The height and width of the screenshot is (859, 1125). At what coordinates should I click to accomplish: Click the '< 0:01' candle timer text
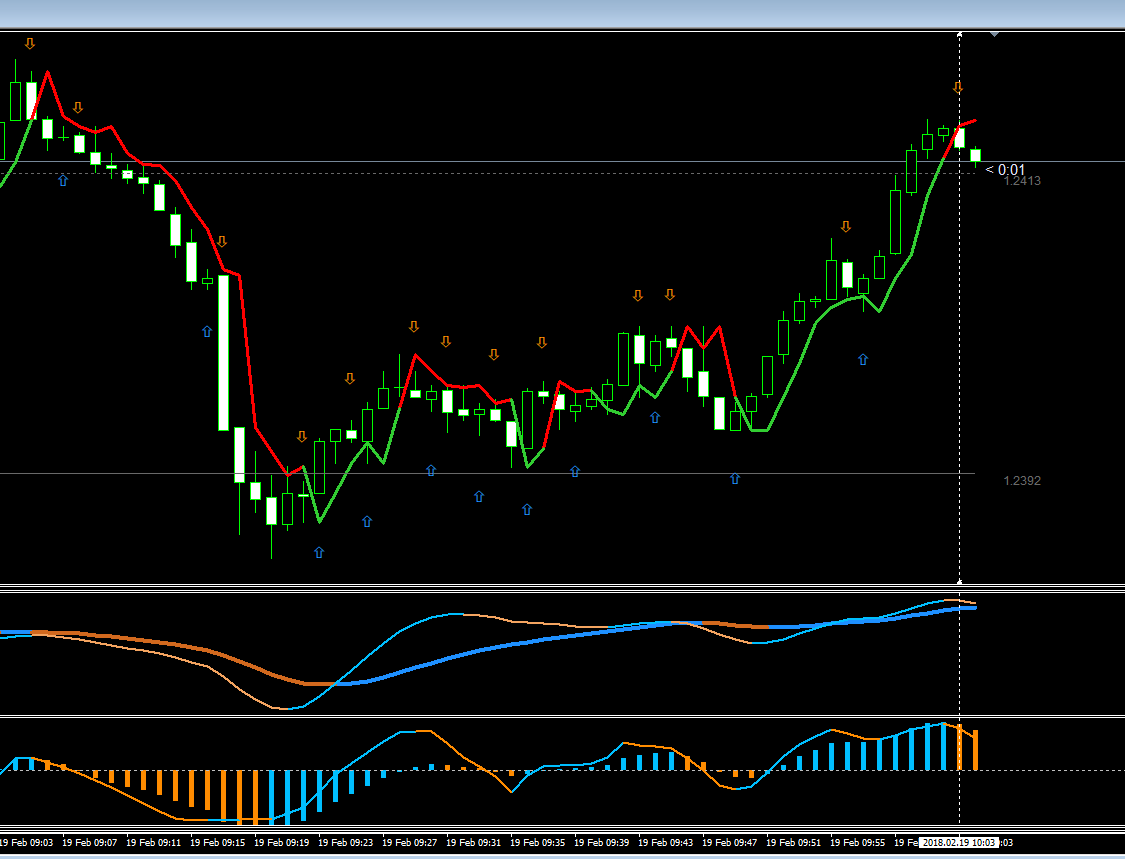click(x=1005, y=170)
